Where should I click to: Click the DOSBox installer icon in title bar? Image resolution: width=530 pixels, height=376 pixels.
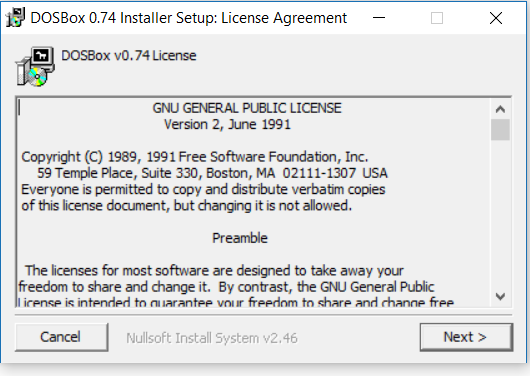tap(15, 17)
